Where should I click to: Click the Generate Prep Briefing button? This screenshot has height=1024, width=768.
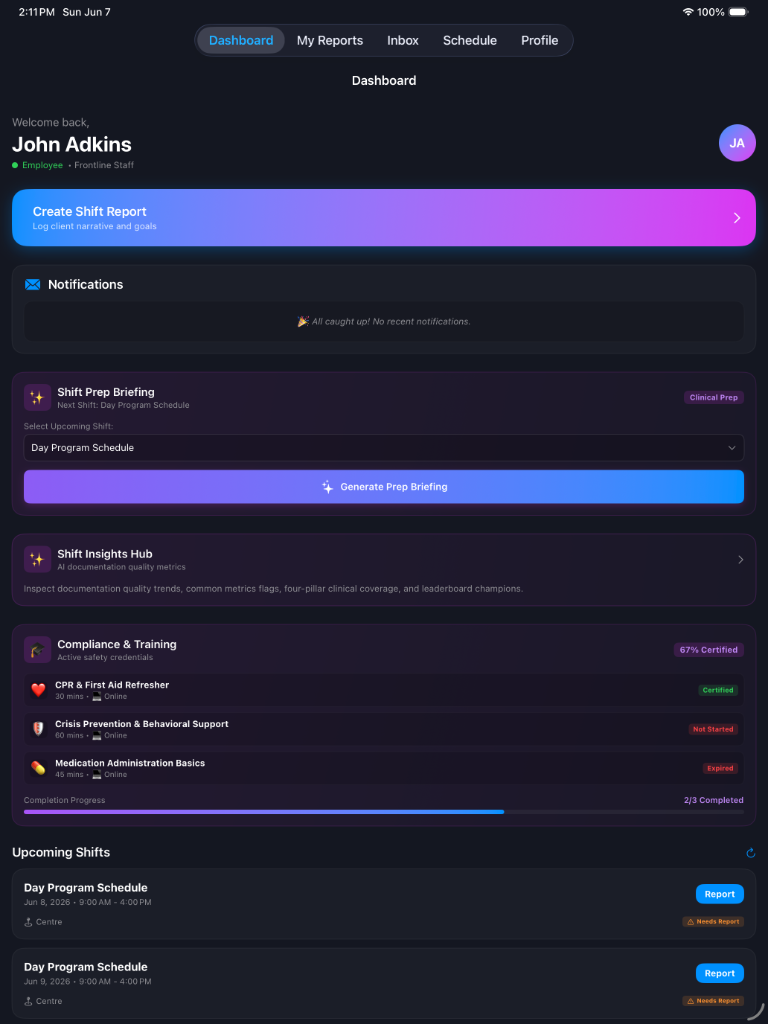(x=384, y=487)
